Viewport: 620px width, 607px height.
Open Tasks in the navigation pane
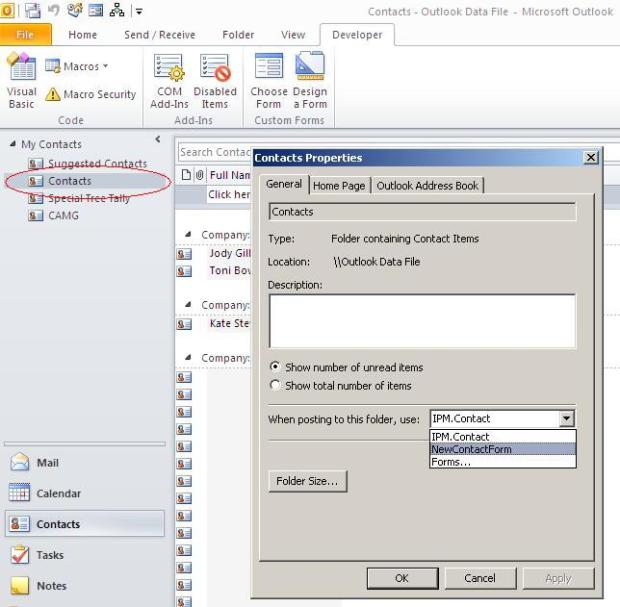[x=85, y=555]
